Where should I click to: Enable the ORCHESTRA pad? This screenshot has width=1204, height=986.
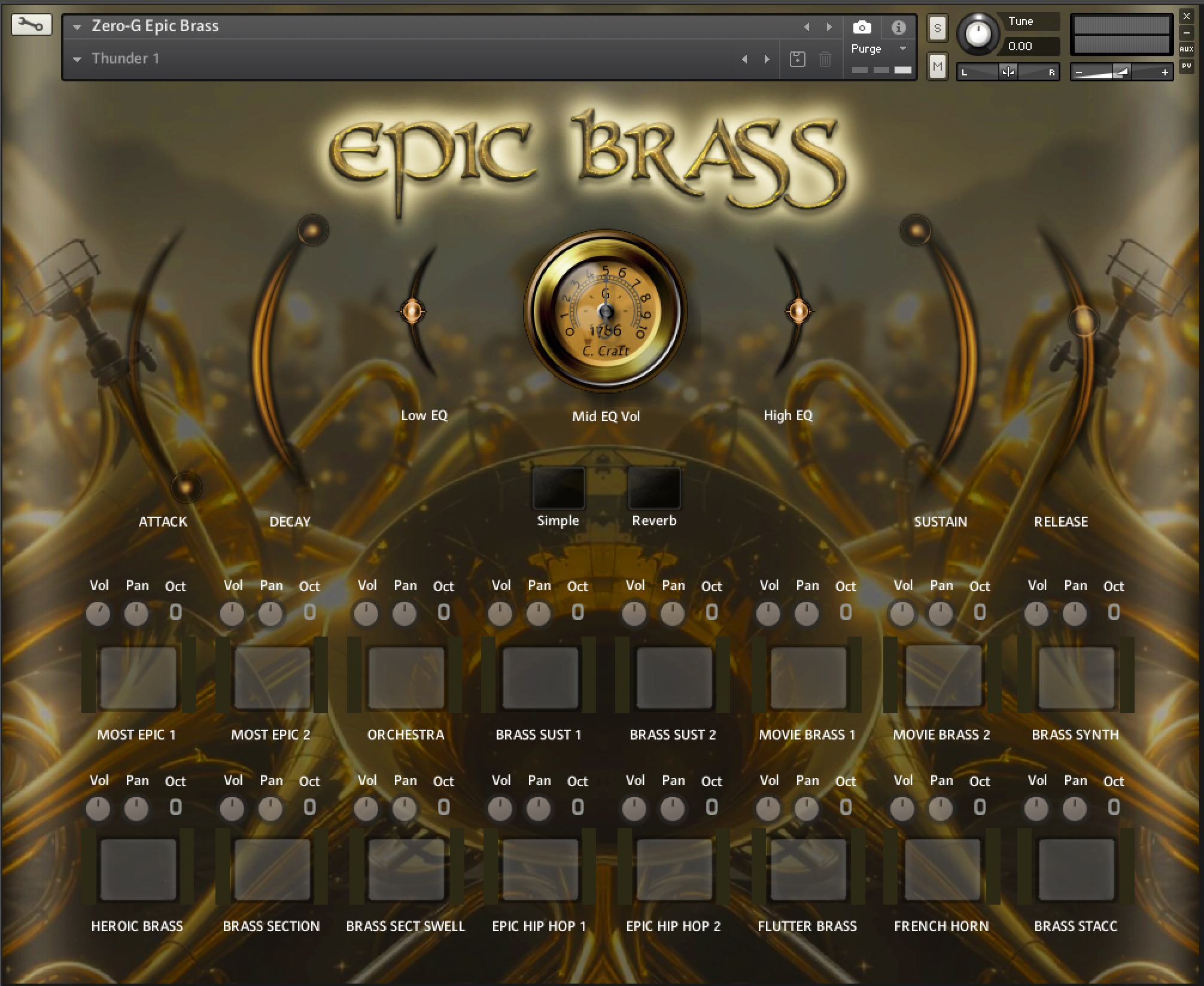click(406, 677)
